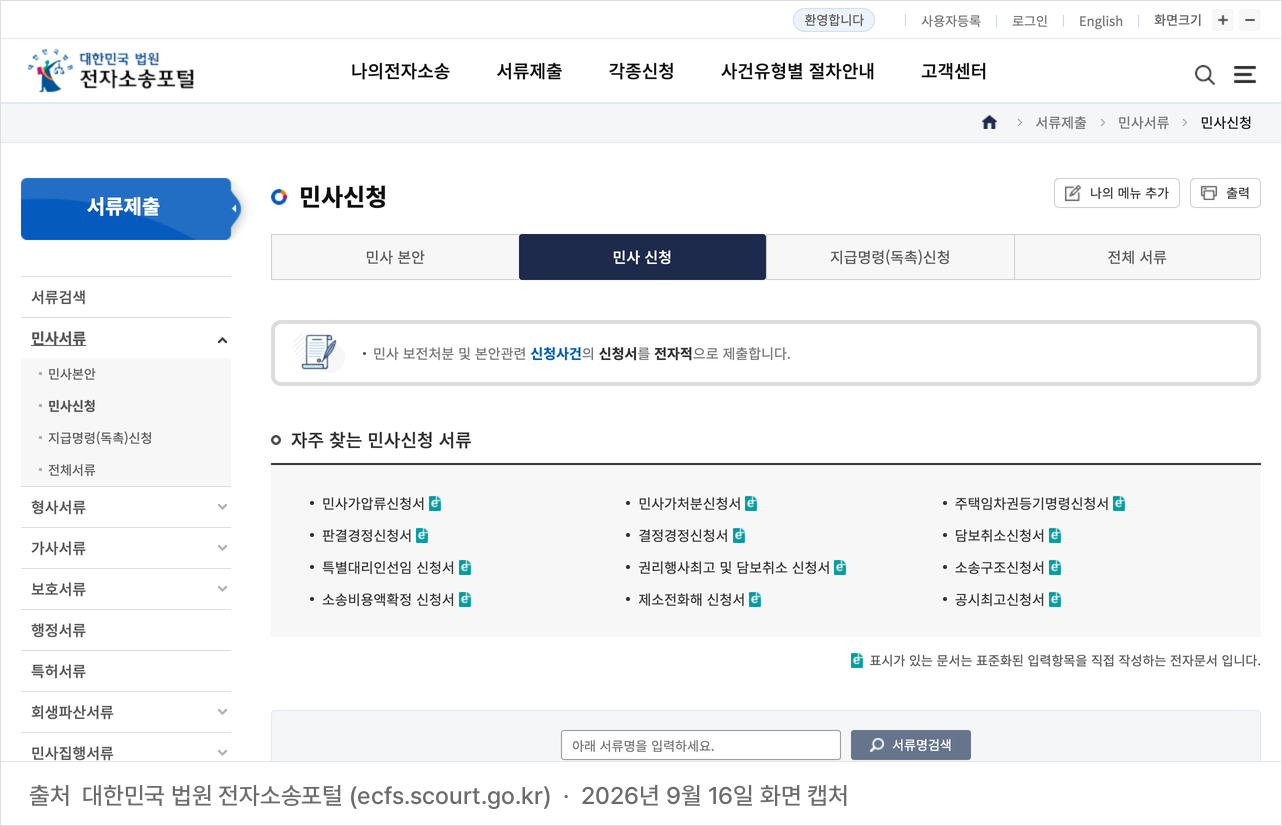Click e-document icon next to 공시최고신청서
This screenshot has width=1282, height=826.
pos(1055,599)
